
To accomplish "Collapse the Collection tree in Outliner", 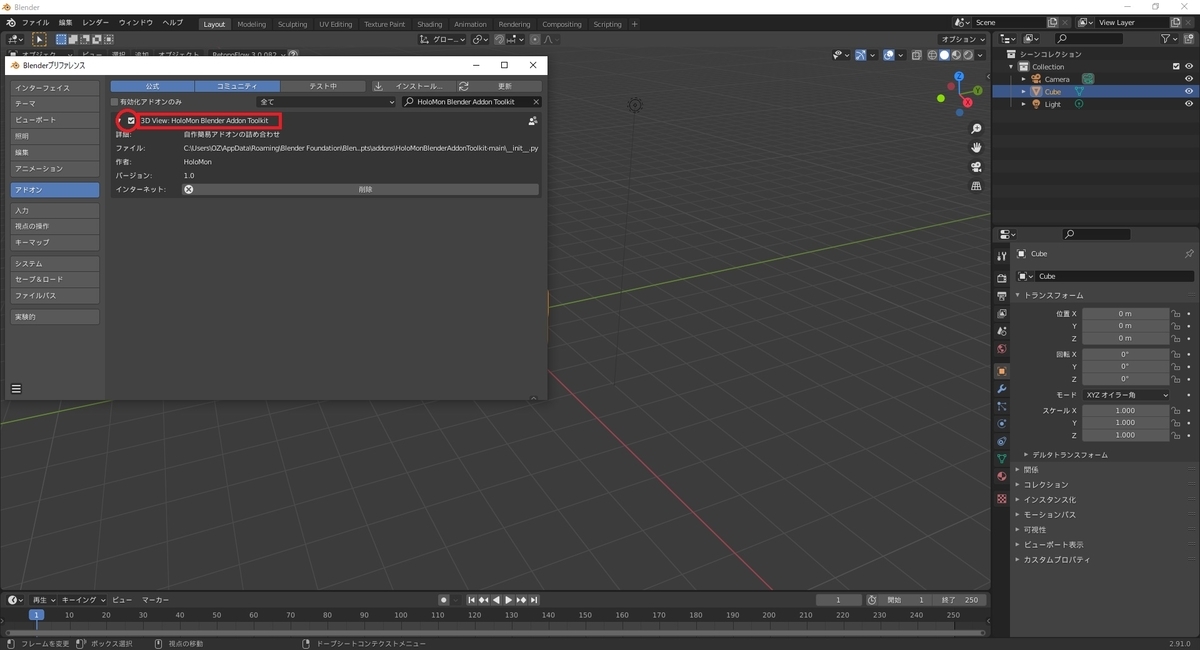I will click(1012, 67).
